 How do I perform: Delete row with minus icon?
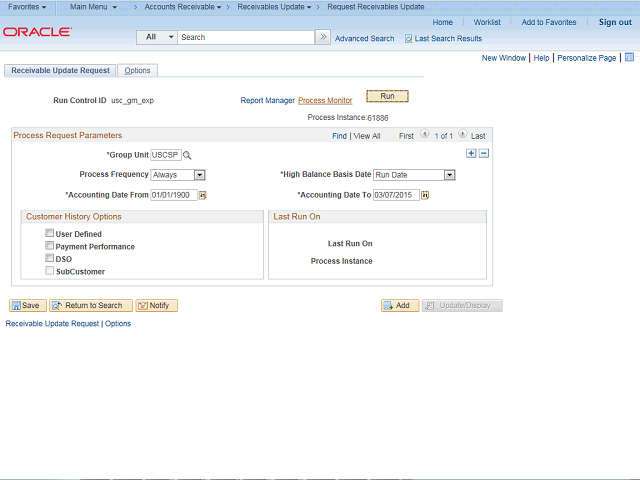point(484,153)
